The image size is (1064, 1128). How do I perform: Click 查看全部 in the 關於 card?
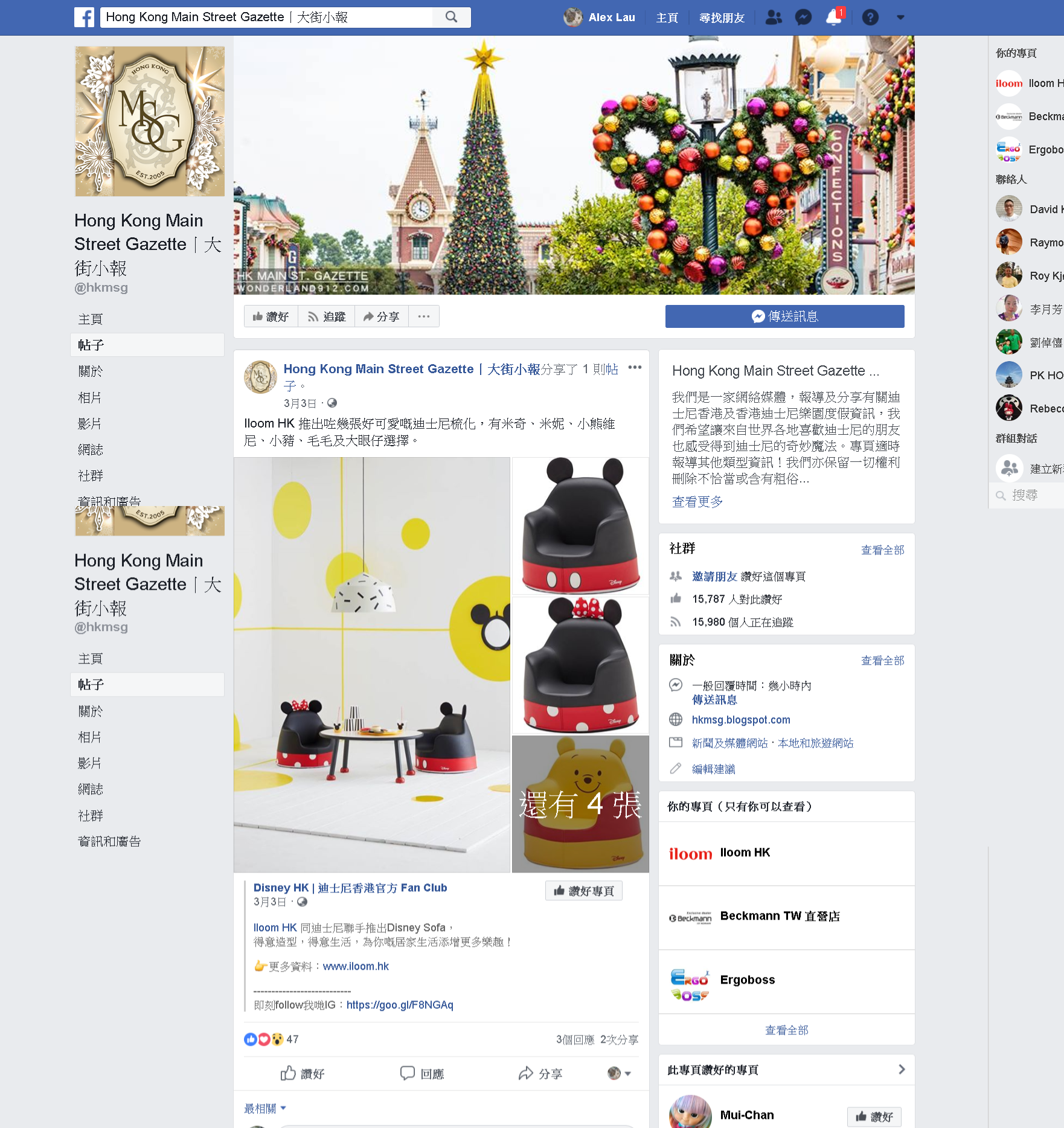coord(883,661)
